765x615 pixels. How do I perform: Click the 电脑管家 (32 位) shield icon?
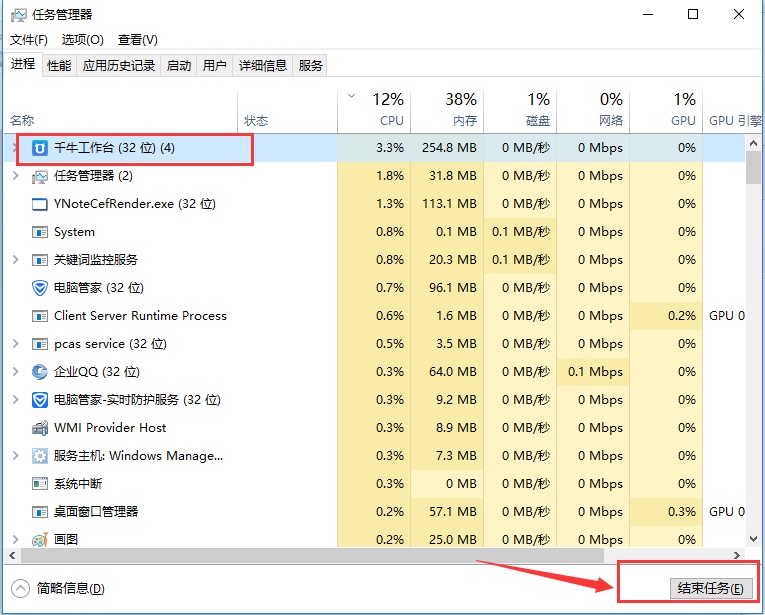[x=40, y=288]
